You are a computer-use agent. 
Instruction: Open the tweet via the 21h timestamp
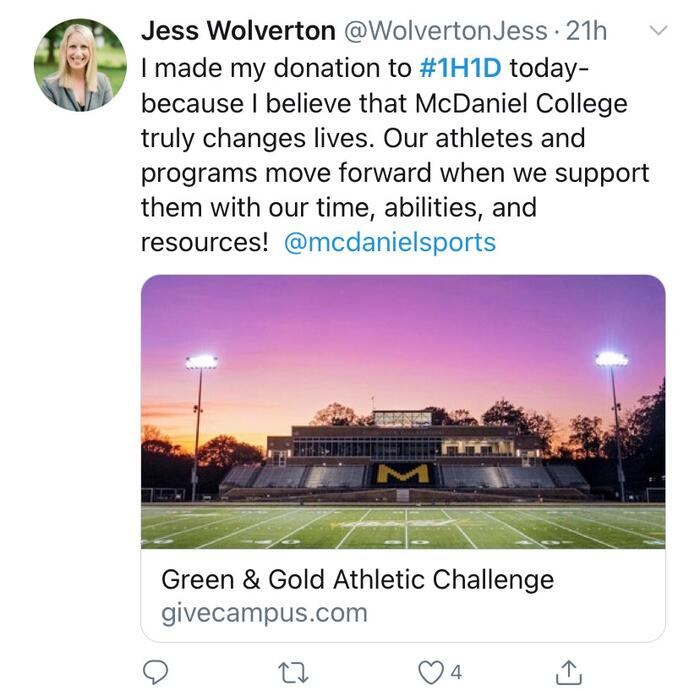point(586,31)
